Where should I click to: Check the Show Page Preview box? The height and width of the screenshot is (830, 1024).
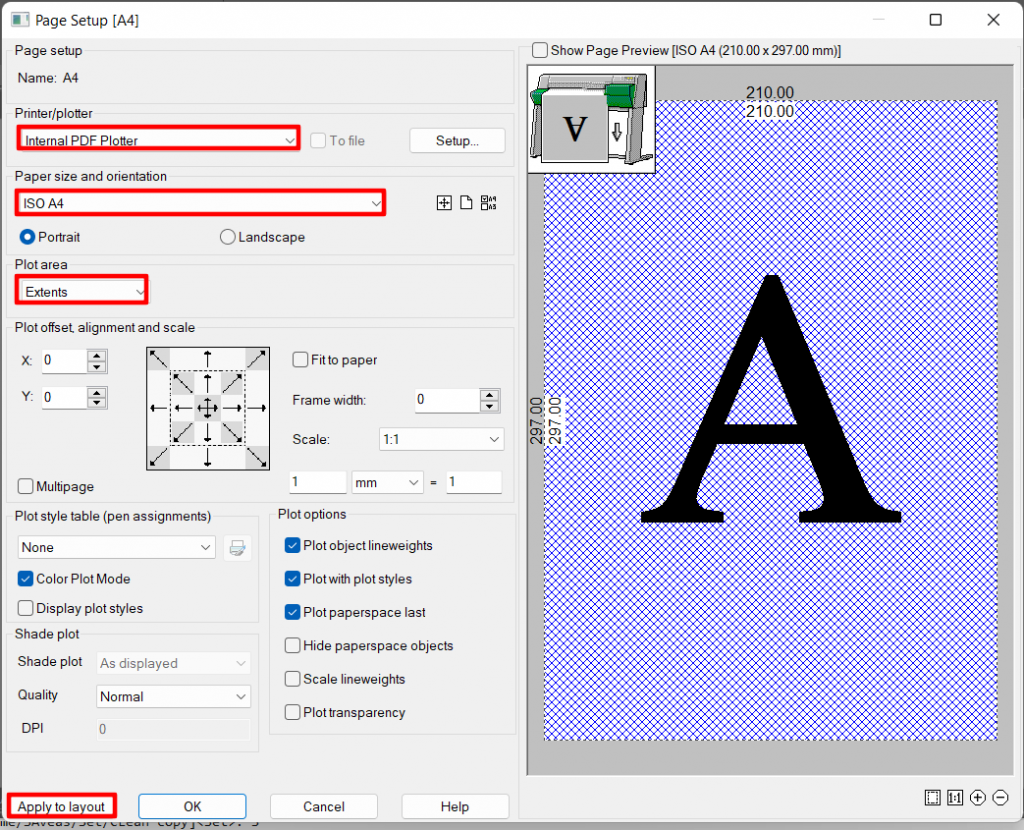[x=540, y=50]
